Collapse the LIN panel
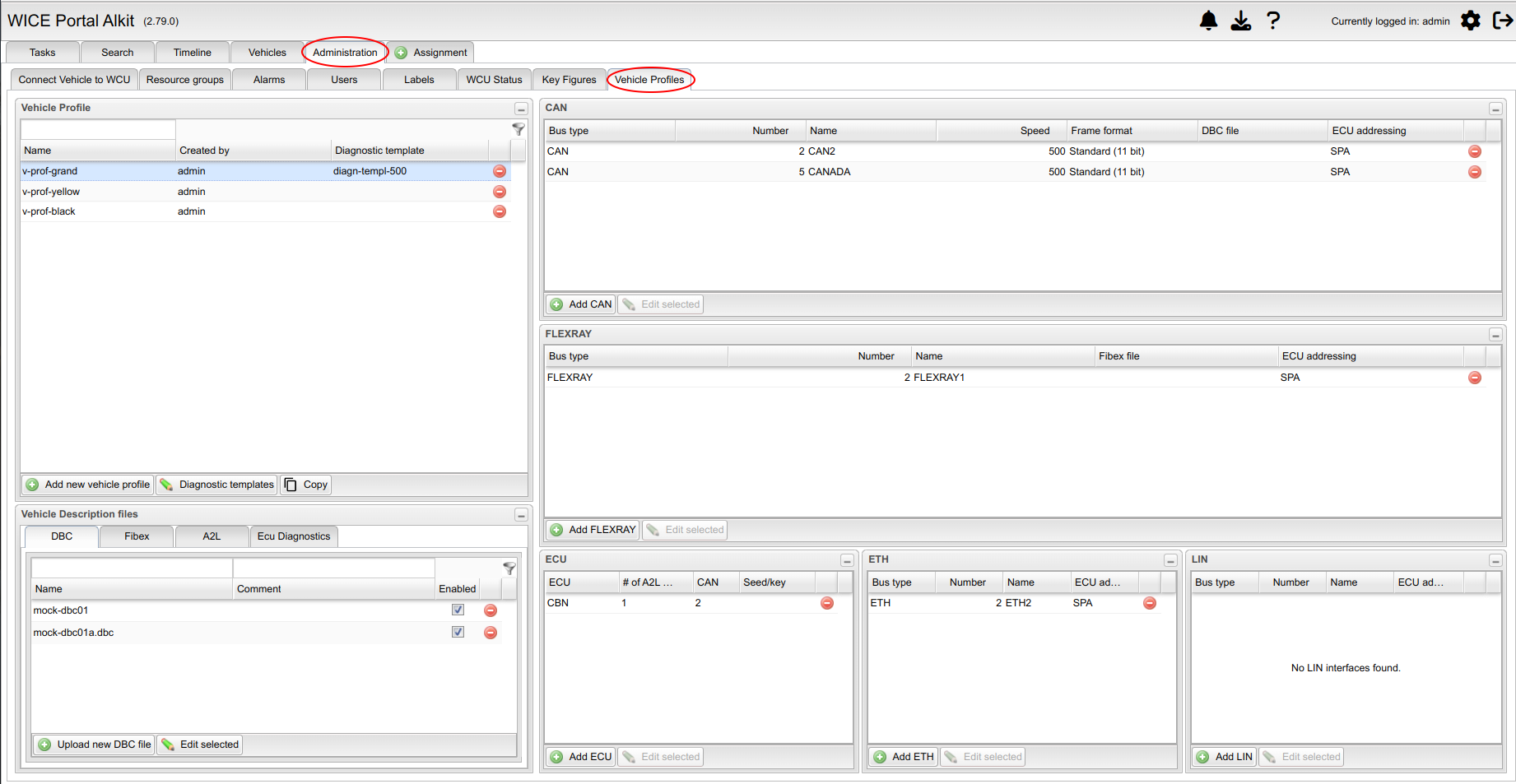Image resolution: width=1516 pixels, height=784 pixels. coord(1495,560)
